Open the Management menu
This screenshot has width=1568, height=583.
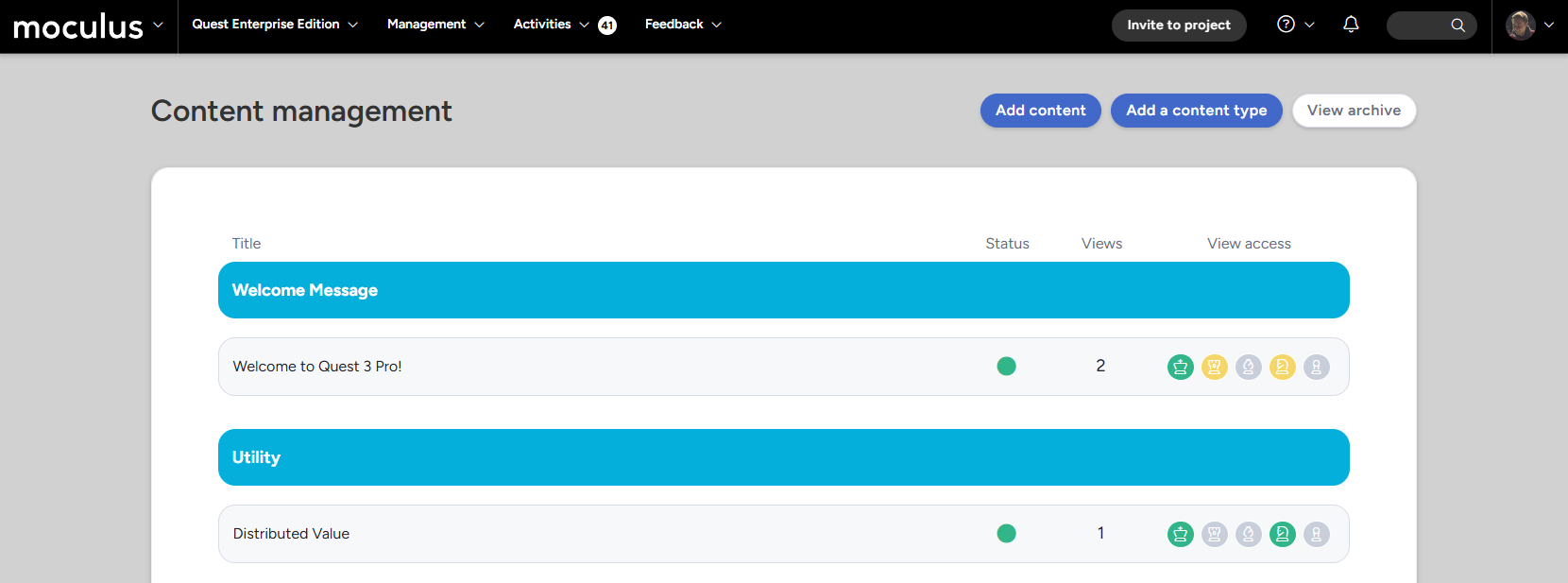pyautogui.click(x=435, y=25)
